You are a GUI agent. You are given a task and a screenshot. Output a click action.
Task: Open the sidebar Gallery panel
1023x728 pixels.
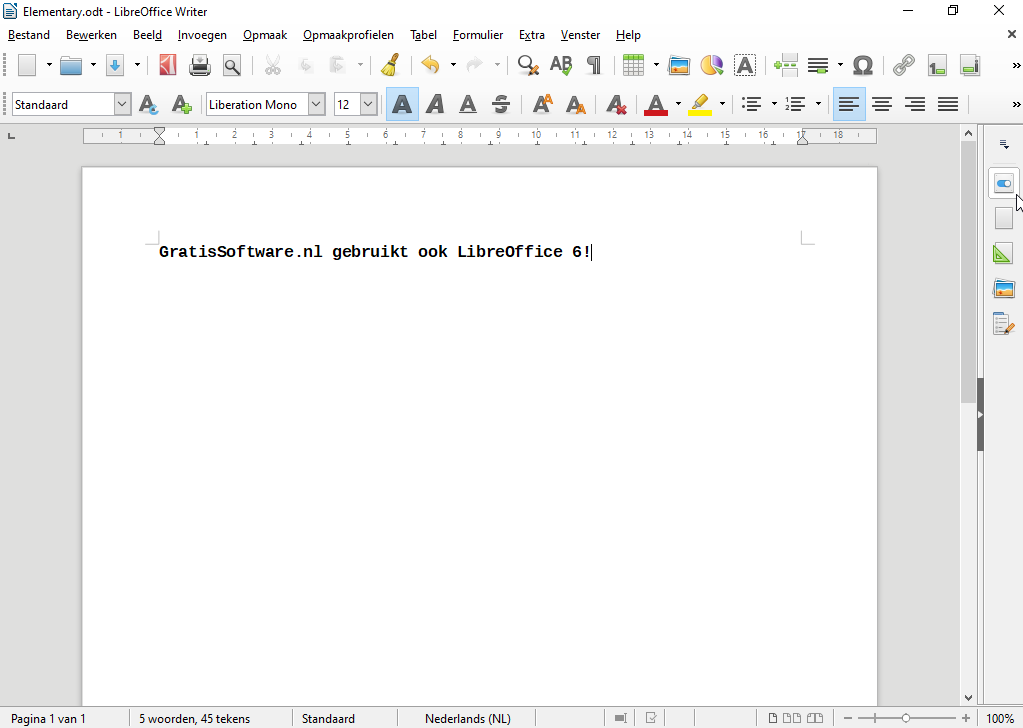(x=1004, y=289)
